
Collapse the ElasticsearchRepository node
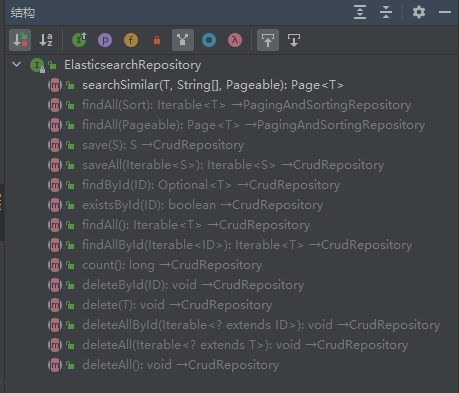coord(16,64)
